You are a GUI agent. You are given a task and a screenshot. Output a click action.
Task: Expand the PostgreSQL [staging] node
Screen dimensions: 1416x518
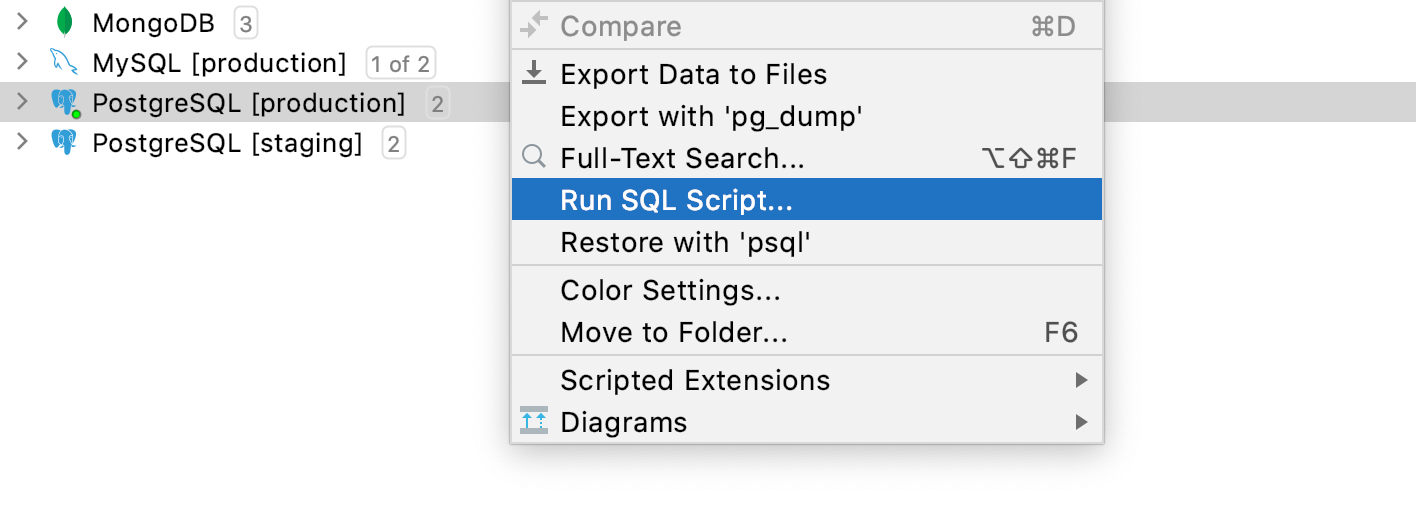pos(22,143)
